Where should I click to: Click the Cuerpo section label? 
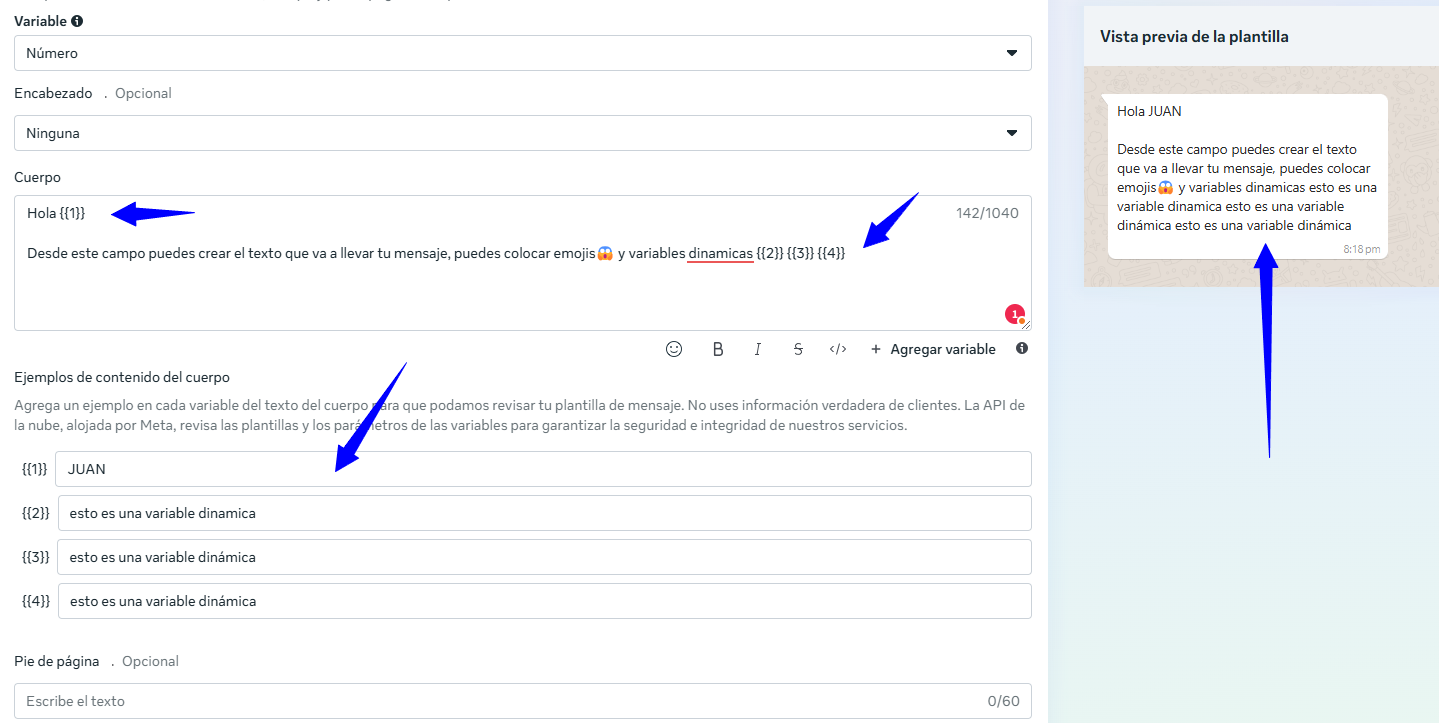(x=37, y=177)
